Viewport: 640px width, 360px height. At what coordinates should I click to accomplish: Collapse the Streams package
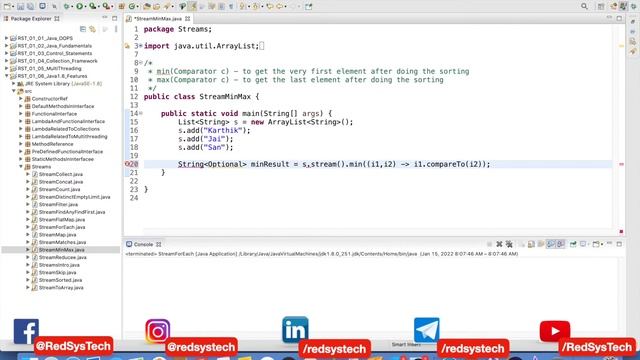point(21,167)
